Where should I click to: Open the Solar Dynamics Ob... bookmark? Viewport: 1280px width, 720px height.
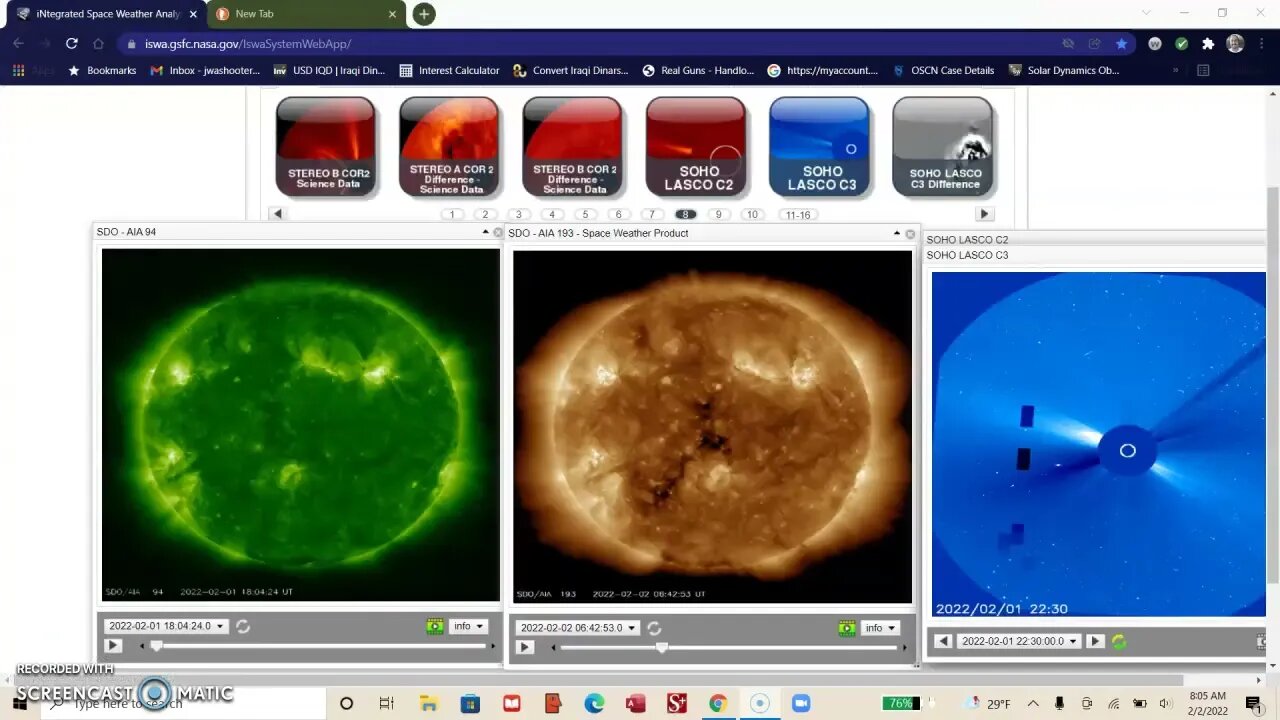[1064, 71]
